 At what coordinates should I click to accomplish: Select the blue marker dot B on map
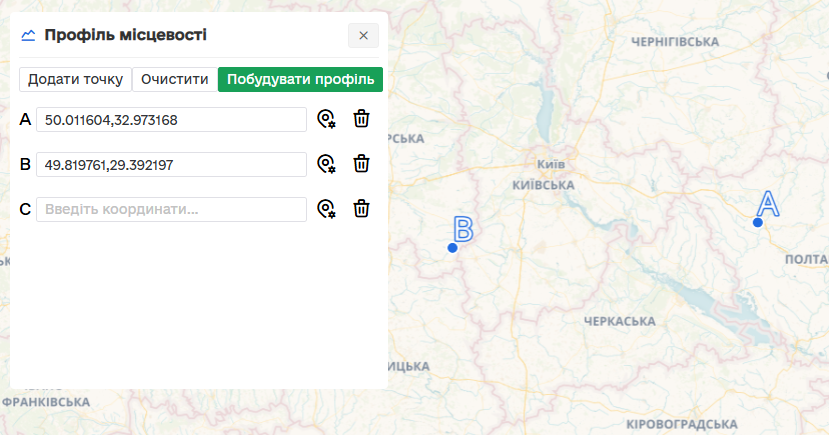coord(453,247)
